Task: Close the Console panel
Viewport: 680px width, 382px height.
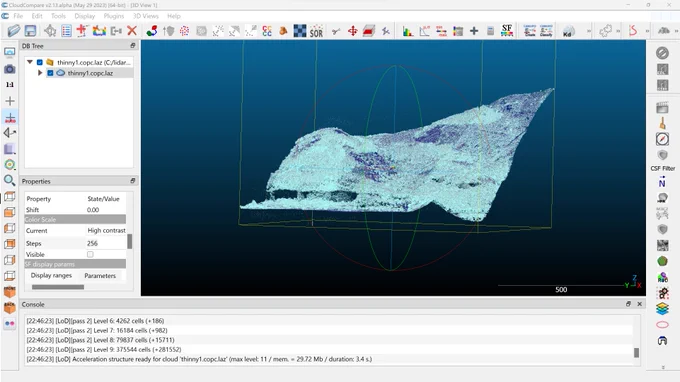Action: point(639,304)
